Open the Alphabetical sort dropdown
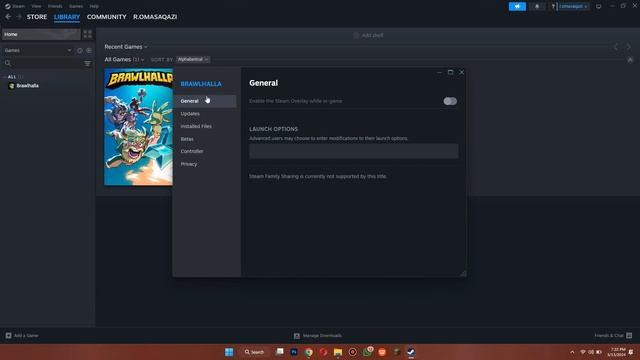Viewport: 640px width, 360px height. coord(193,60)
